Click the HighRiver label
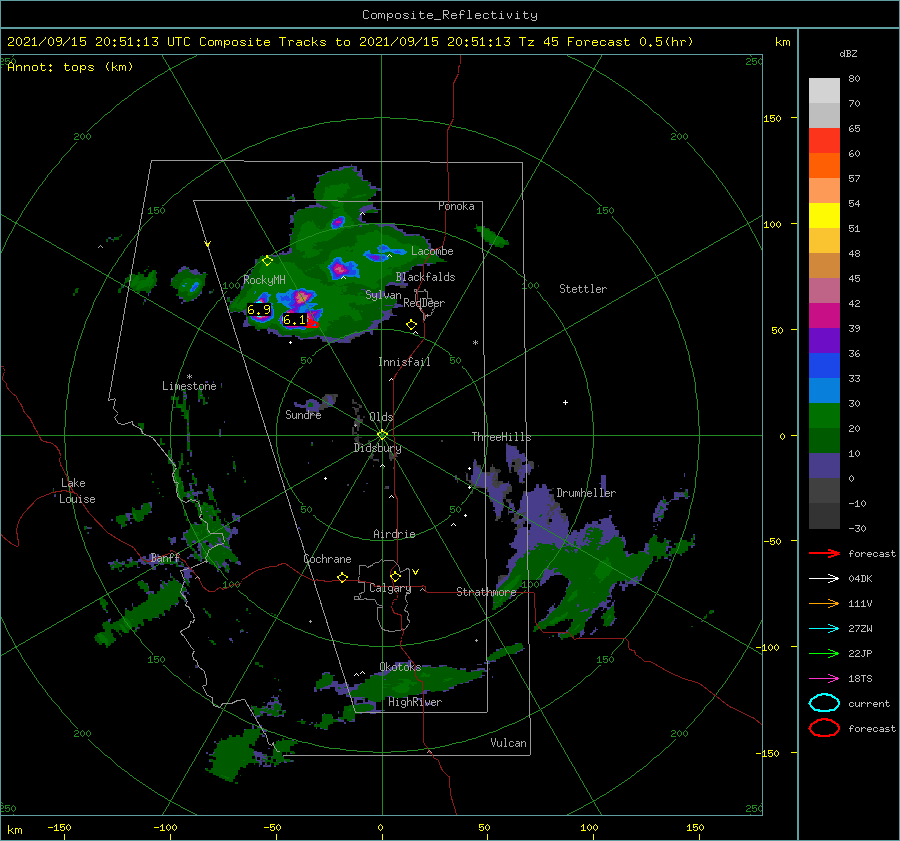Viewport: 900px width, 841px height. click(x=414, y=702)
